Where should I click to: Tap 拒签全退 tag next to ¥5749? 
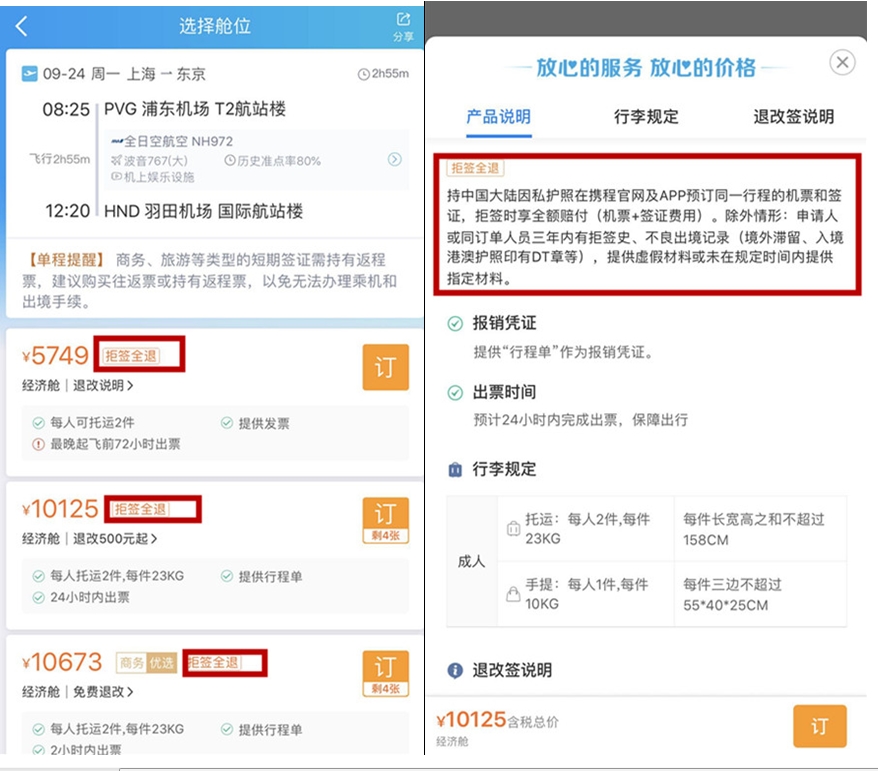tap(131, 356)
